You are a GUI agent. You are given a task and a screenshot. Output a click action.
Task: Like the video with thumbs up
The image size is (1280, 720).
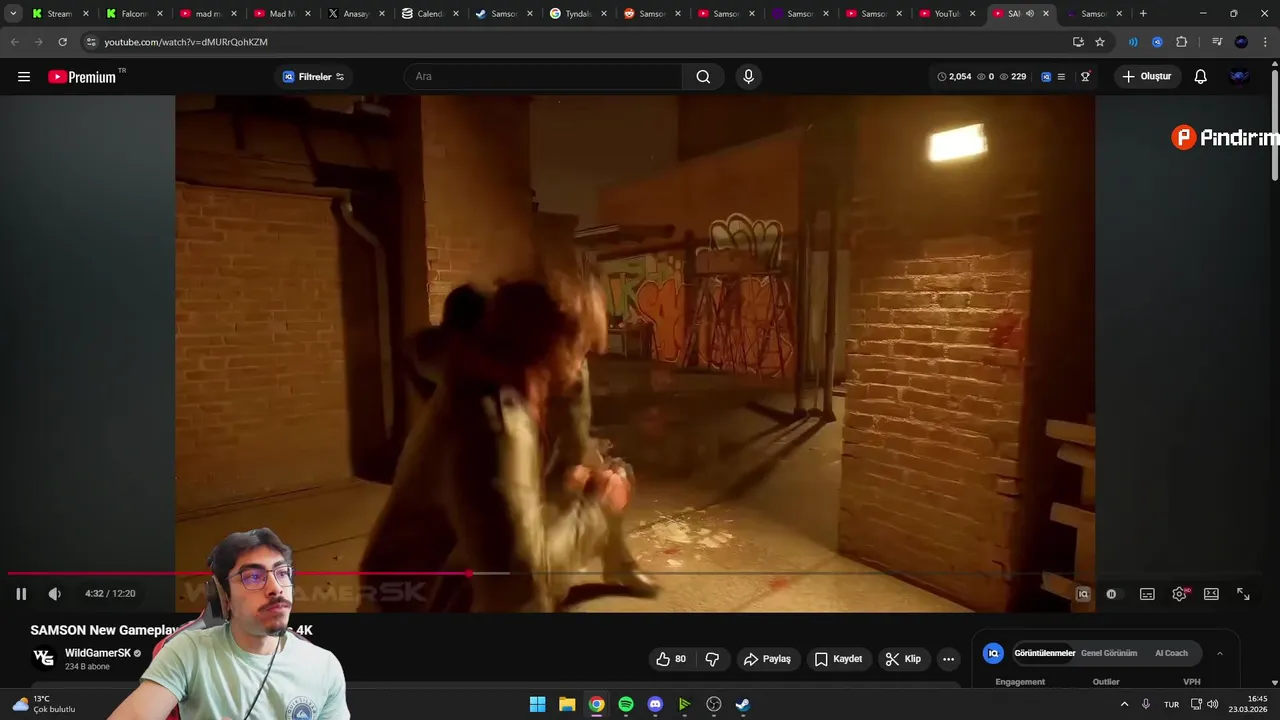(671, 659)
